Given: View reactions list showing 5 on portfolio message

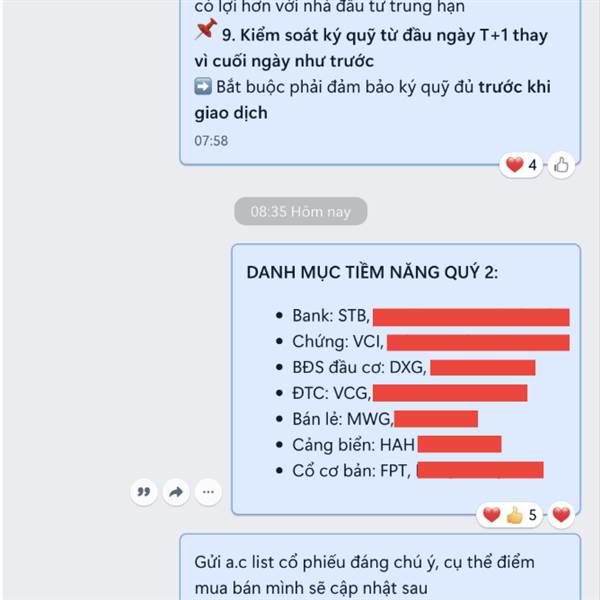Looking at the screenshot, I should coord(509,515).
